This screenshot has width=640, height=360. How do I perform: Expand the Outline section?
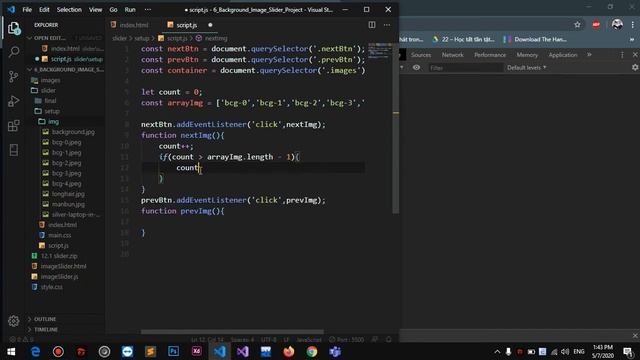(x=45, y=319)
